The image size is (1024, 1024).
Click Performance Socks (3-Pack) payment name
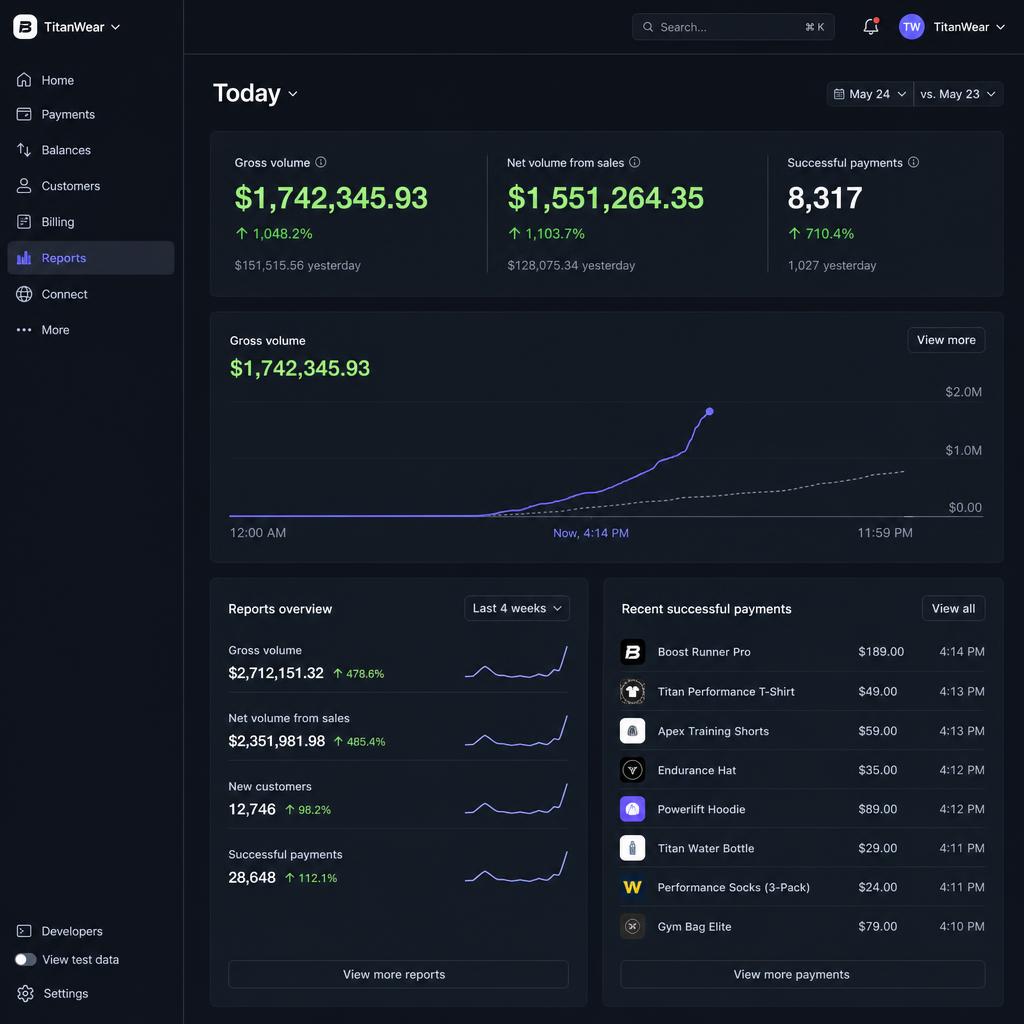pyautogui.click(x=733, y=887)
